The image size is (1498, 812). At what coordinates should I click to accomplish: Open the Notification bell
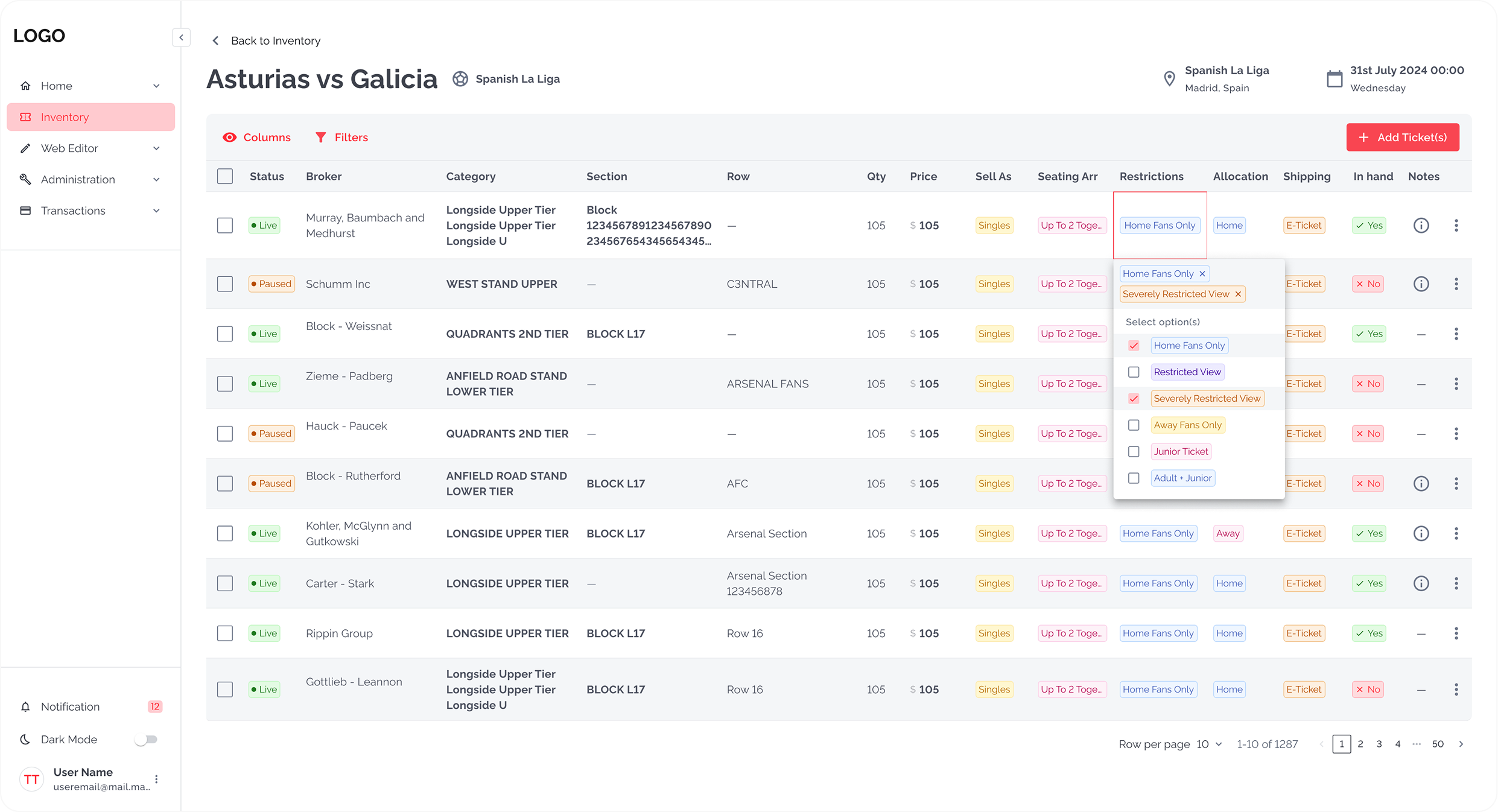[25, 706]
